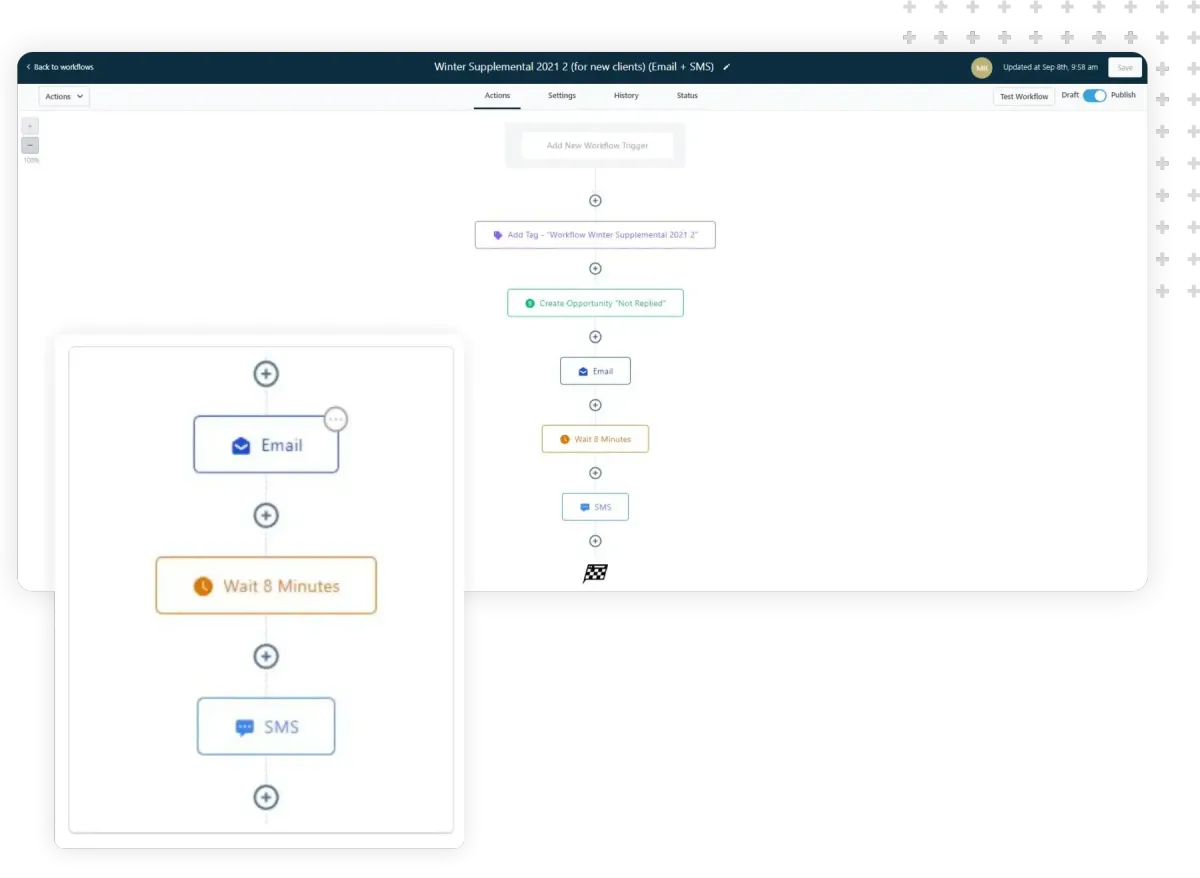Open the Actions dropdown menu

click(x=63, y=96)
